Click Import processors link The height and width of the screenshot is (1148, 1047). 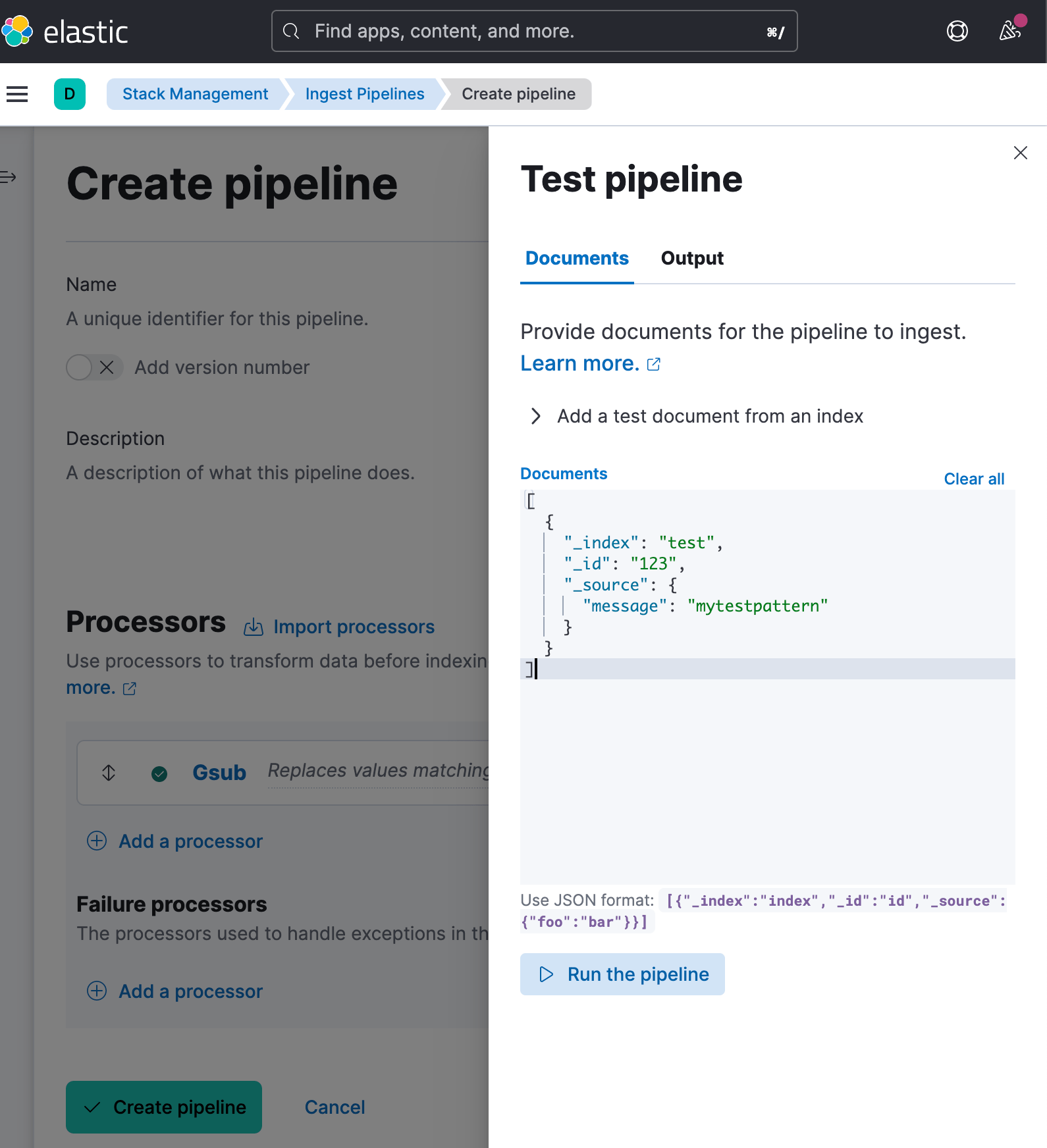(354, 627)
